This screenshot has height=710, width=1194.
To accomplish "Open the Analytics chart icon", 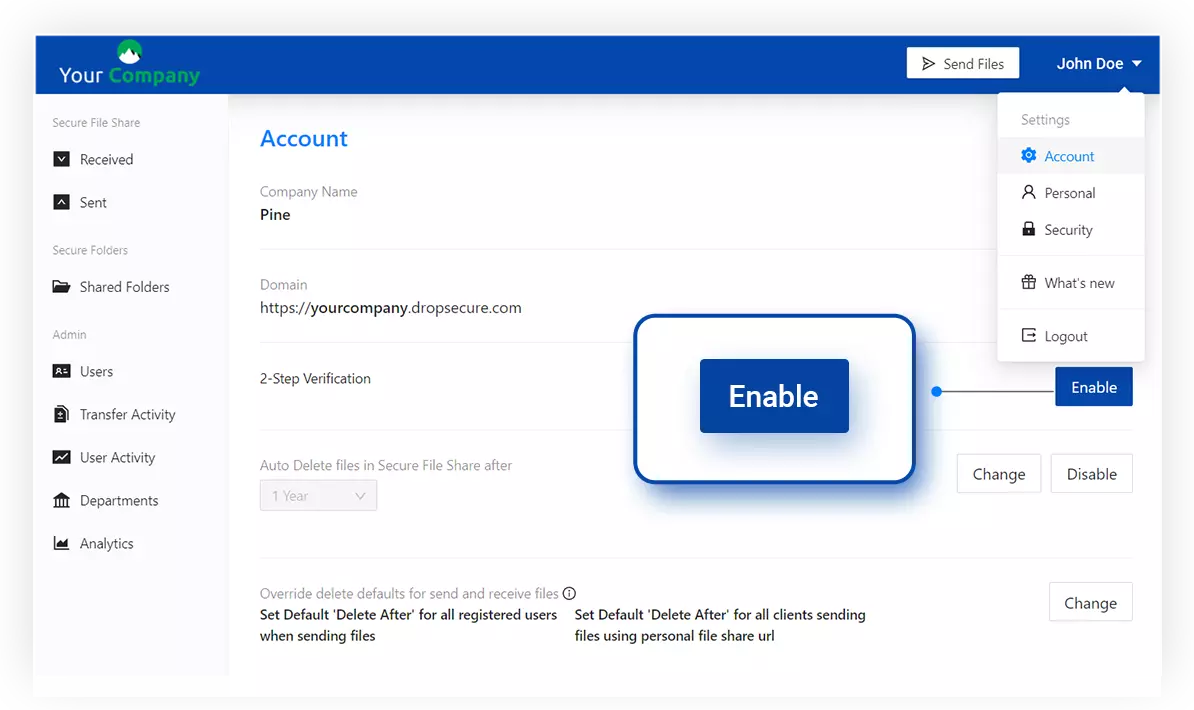I will [61, 543].
